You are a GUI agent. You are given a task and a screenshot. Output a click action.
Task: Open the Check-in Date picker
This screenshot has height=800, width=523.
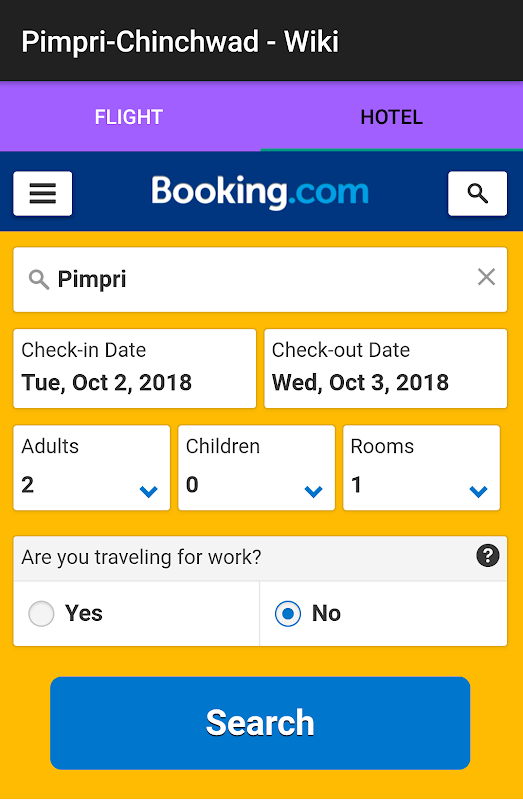(135, 368)
